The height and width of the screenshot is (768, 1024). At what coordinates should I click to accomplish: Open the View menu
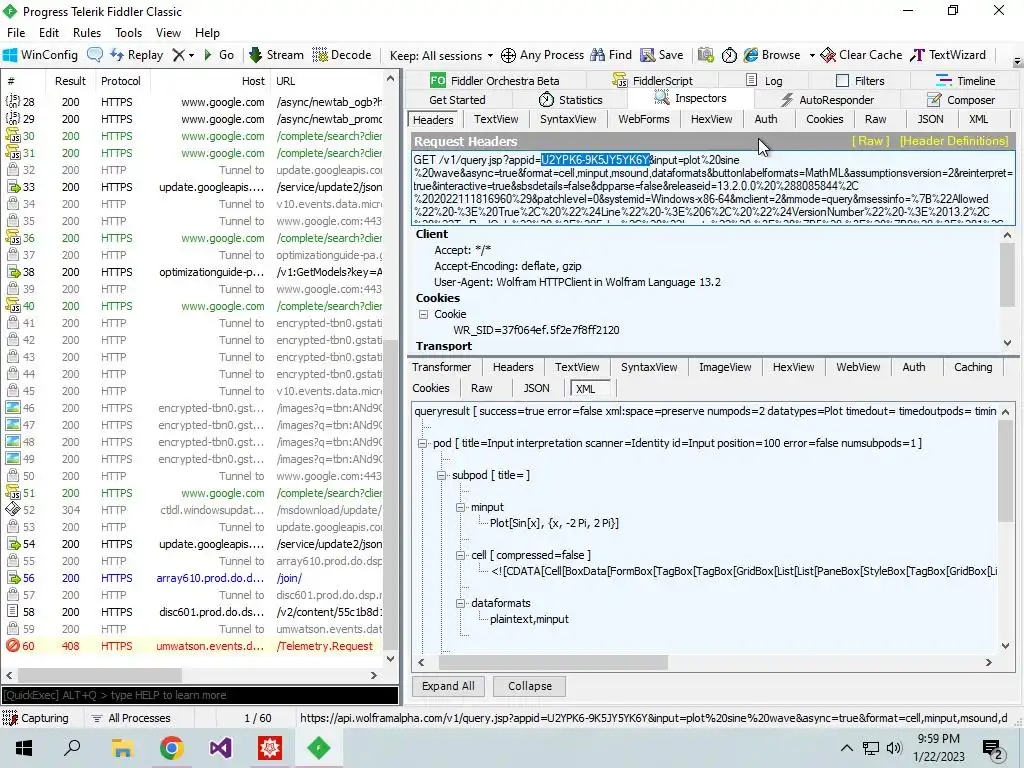(168, 33)
